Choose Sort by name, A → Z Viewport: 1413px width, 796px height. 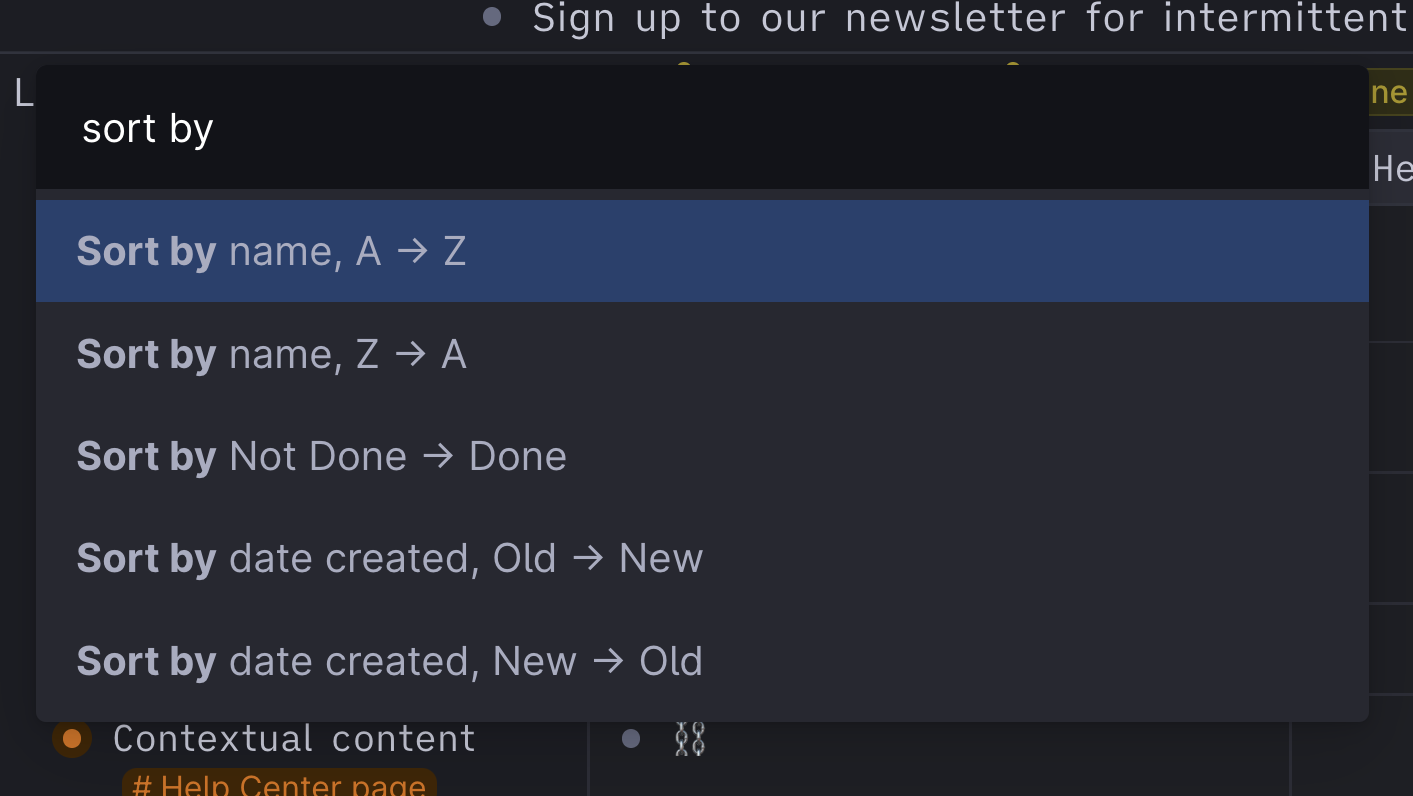[x=702, y=251]
